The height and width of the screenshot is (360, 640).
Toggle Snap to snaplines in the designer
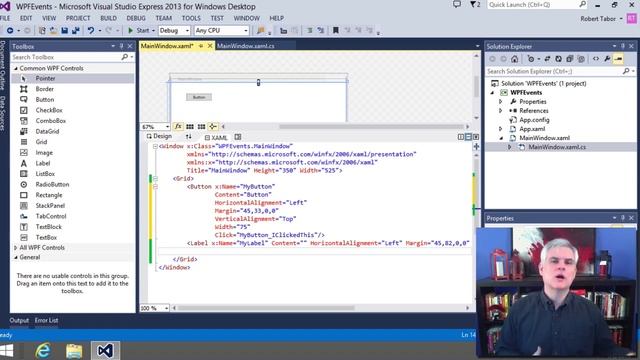pos(213,127)
